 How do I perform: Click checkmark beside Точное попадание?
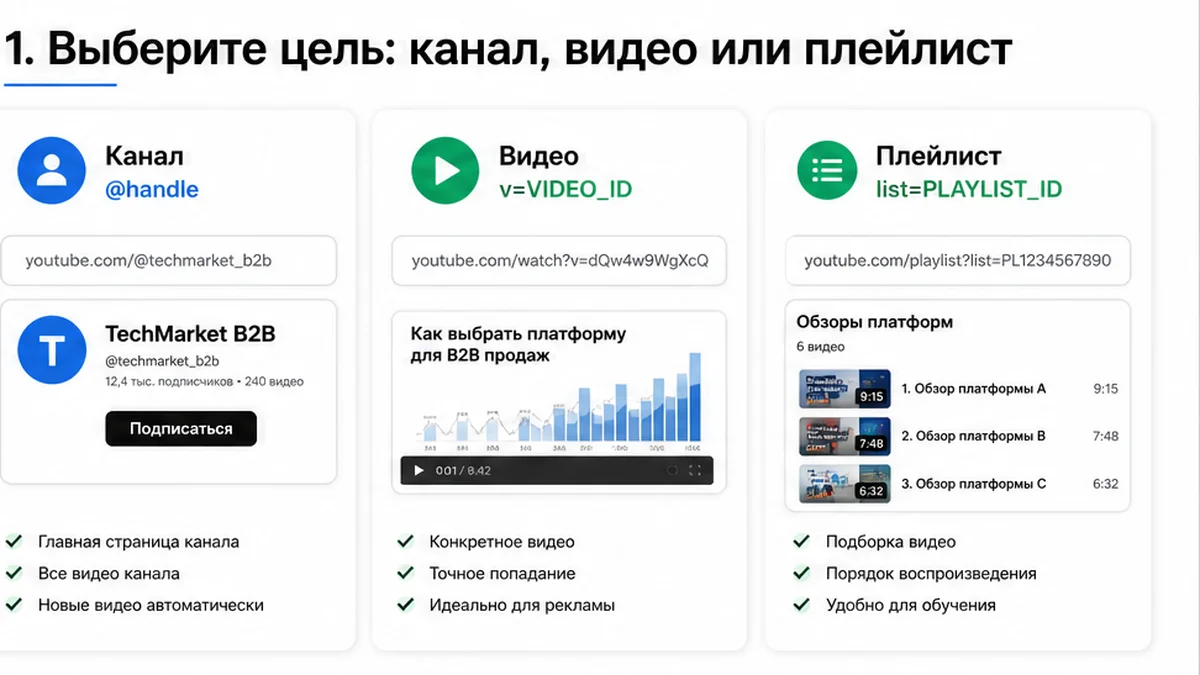[x=405, y=573]
